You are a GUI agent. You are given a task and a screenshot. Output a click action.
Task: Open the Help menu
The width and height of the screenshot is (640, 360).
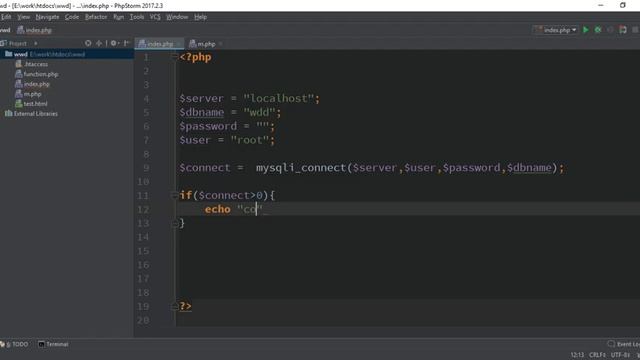pos(200,17)
